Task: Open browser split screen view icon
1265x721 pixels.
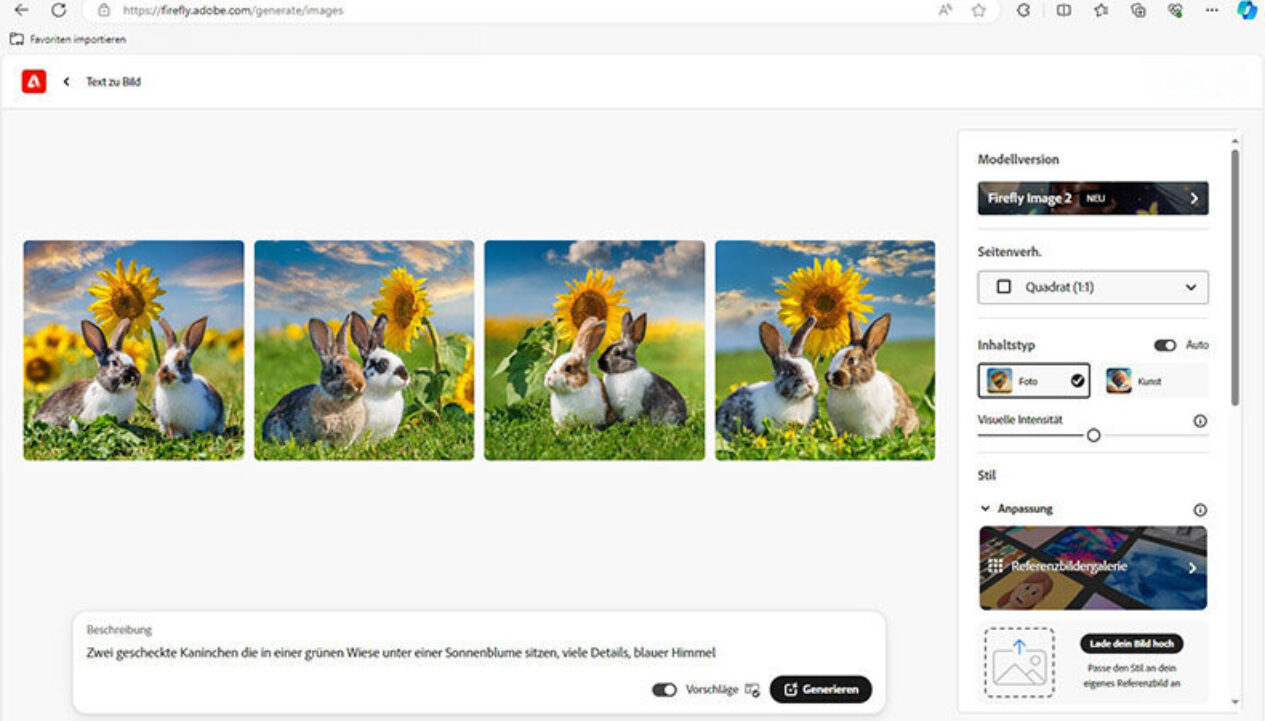Action: click(x=1064, y=10)
